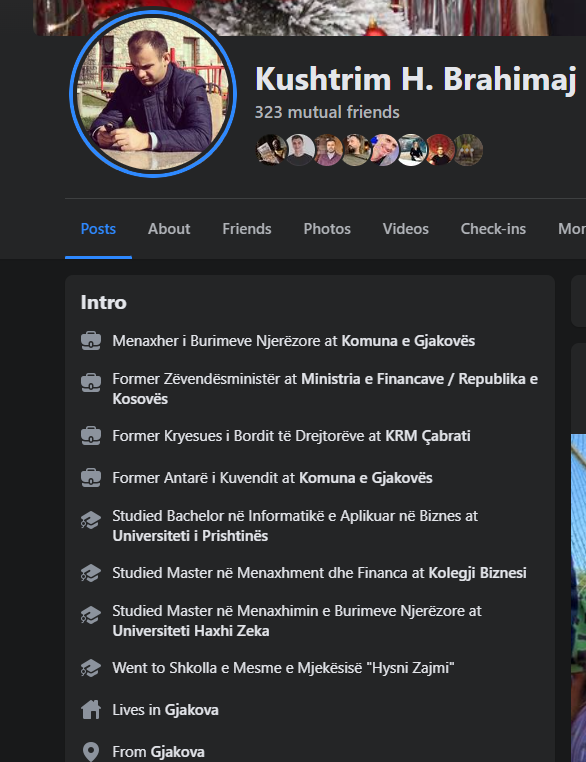Click Gjakova link in Lives in row

[191, 710]
